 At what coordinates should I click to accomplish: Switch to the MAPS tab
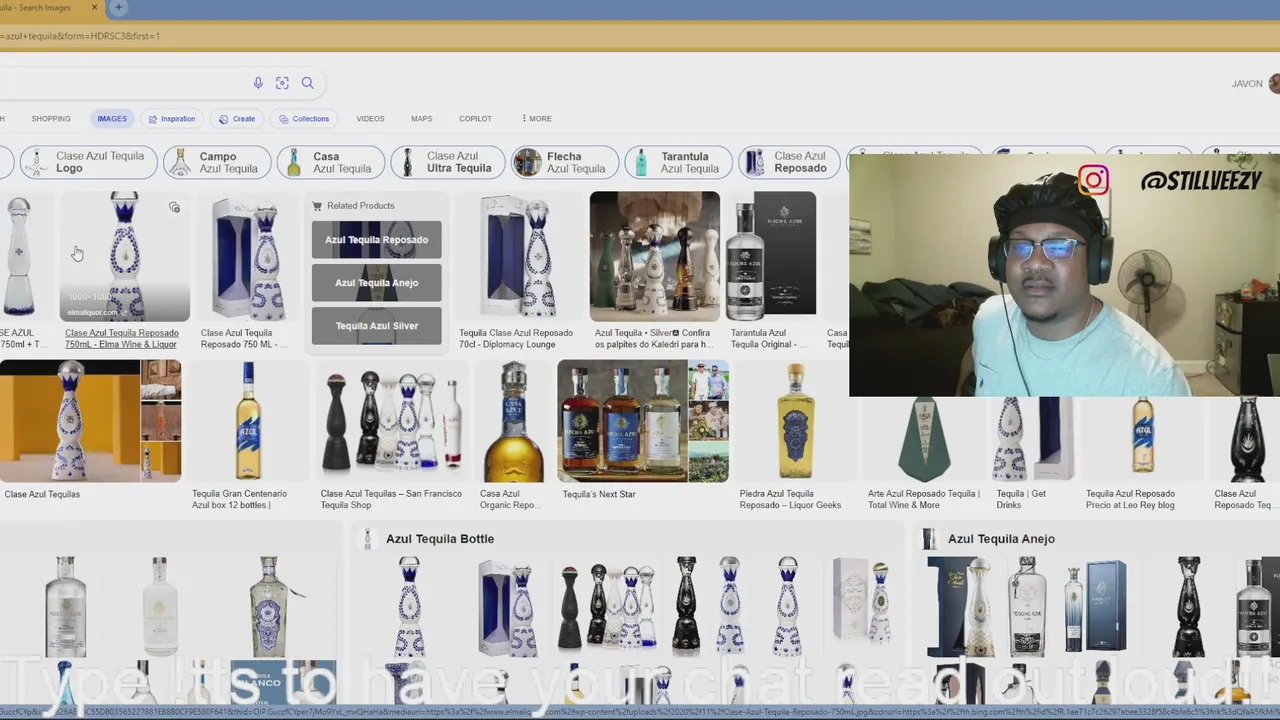[421, 118]
